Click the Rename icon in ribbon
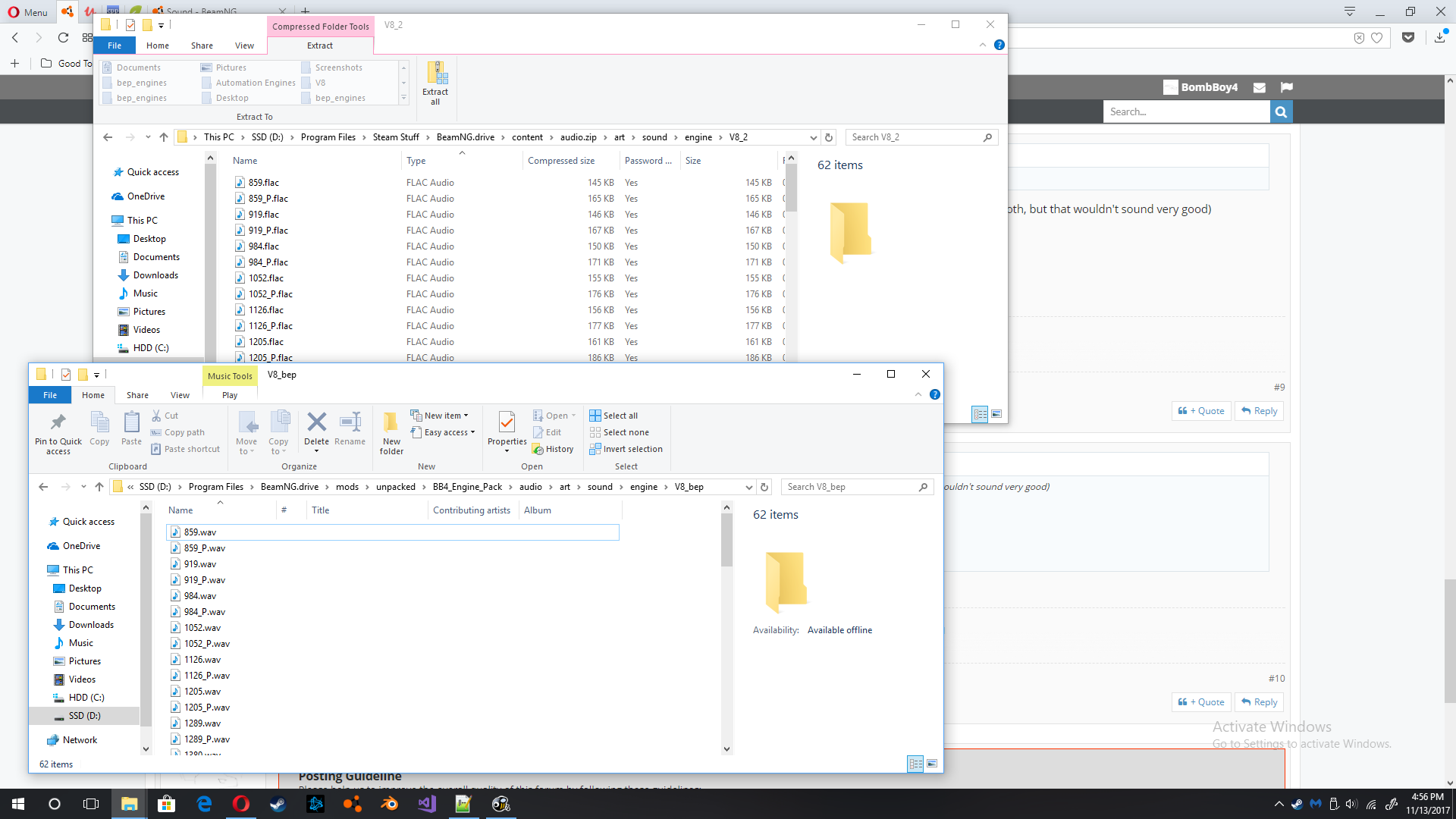 350,428
